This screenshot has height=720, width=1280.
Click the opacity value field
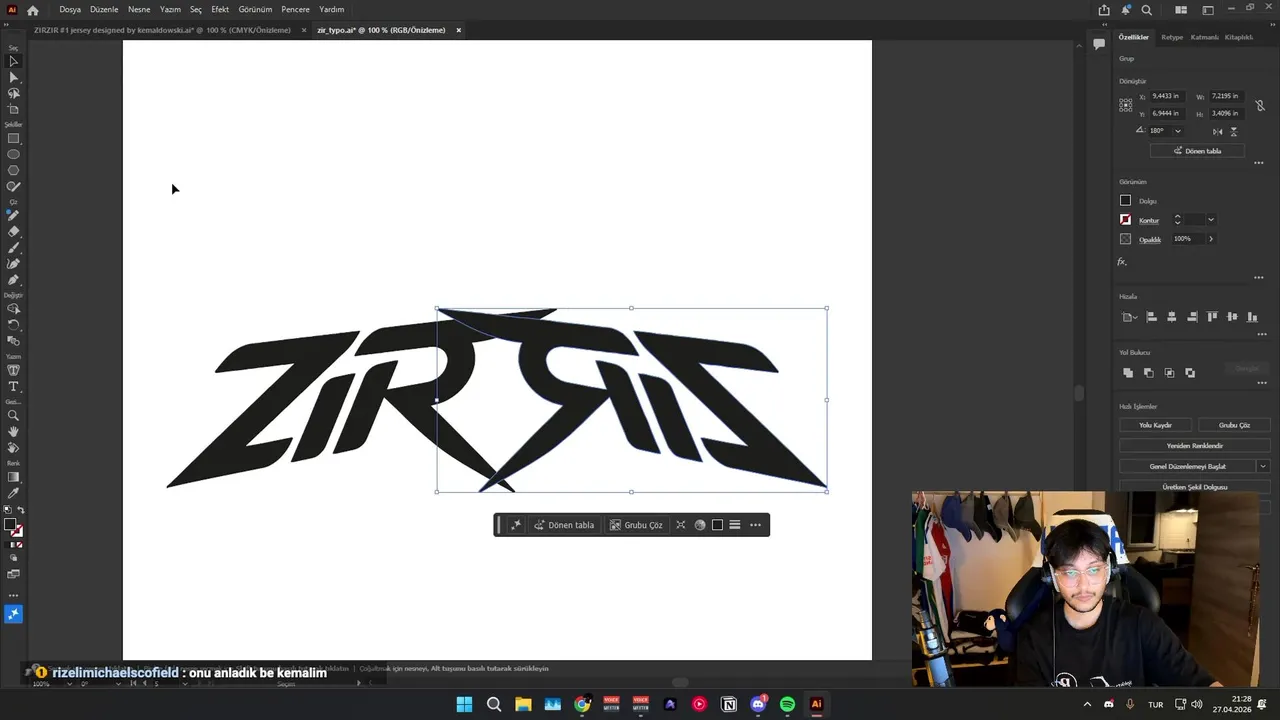(1187, 239)
